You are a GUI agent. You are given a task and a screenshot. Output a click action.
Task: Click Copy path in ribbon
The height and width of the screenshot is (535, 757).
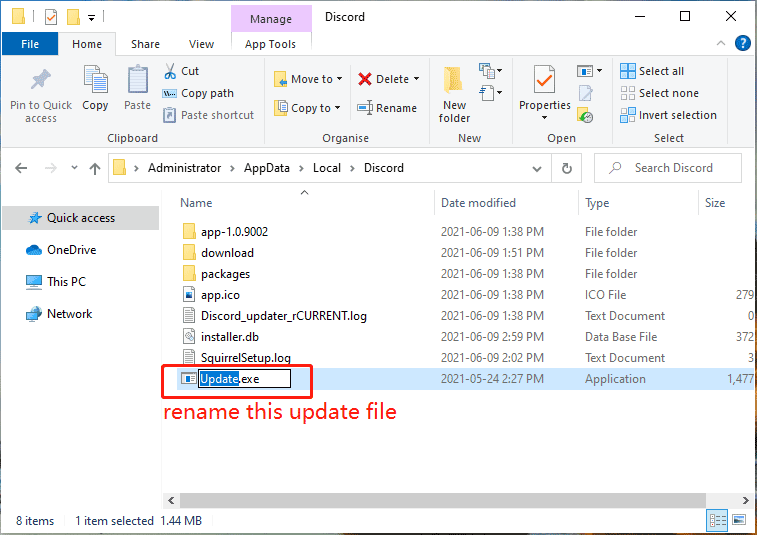click(x=198, y=93)
